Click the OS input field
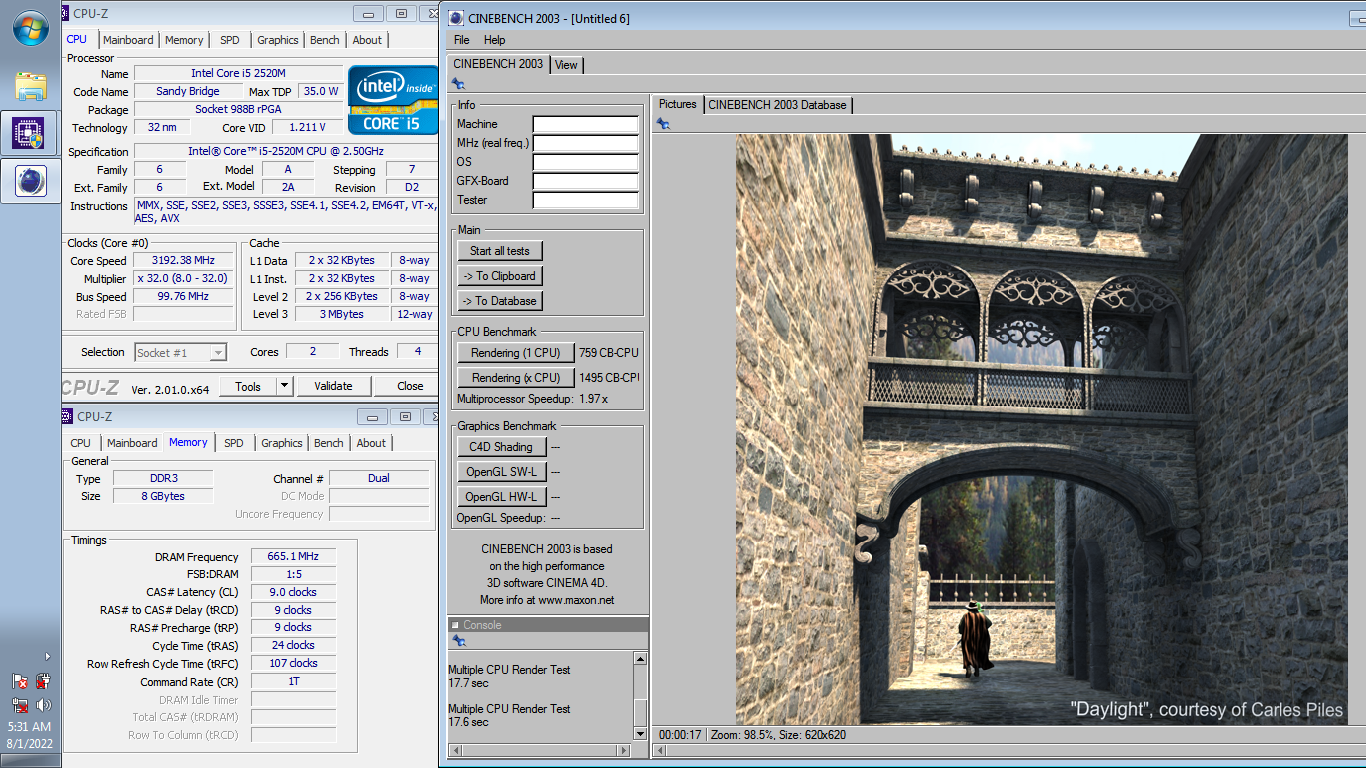This screenshot has width=1366, height=768. pos(585,163)
